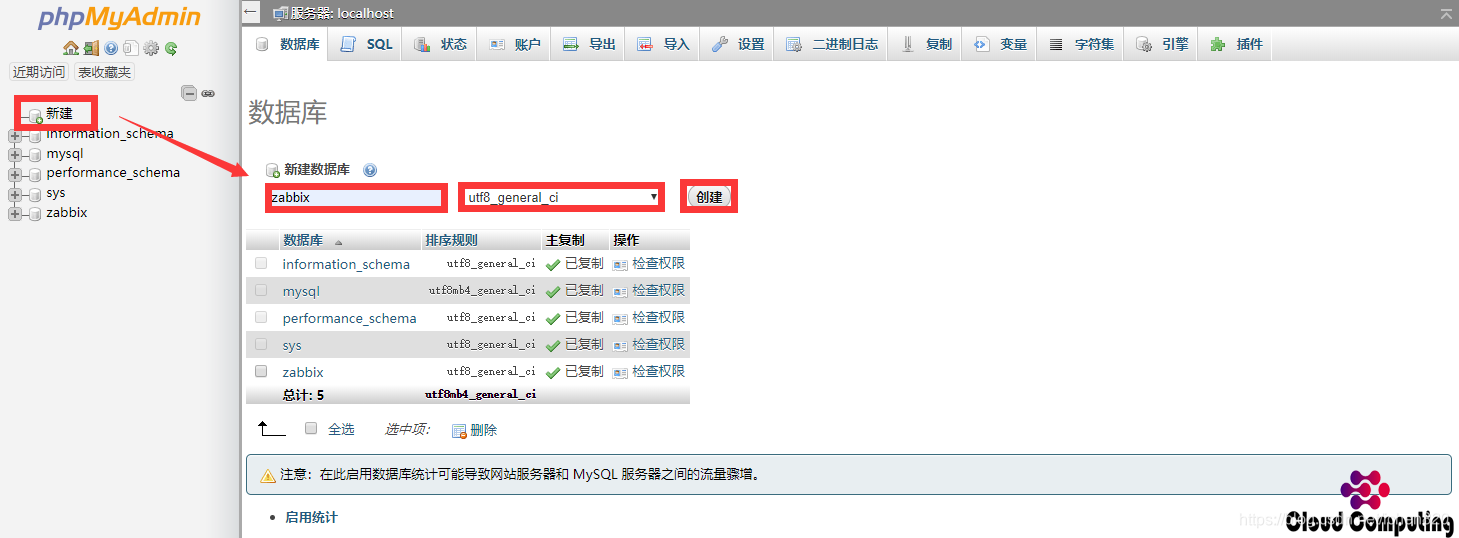
Task: Expand performance_schema node in tree
Action: point(14,174)
